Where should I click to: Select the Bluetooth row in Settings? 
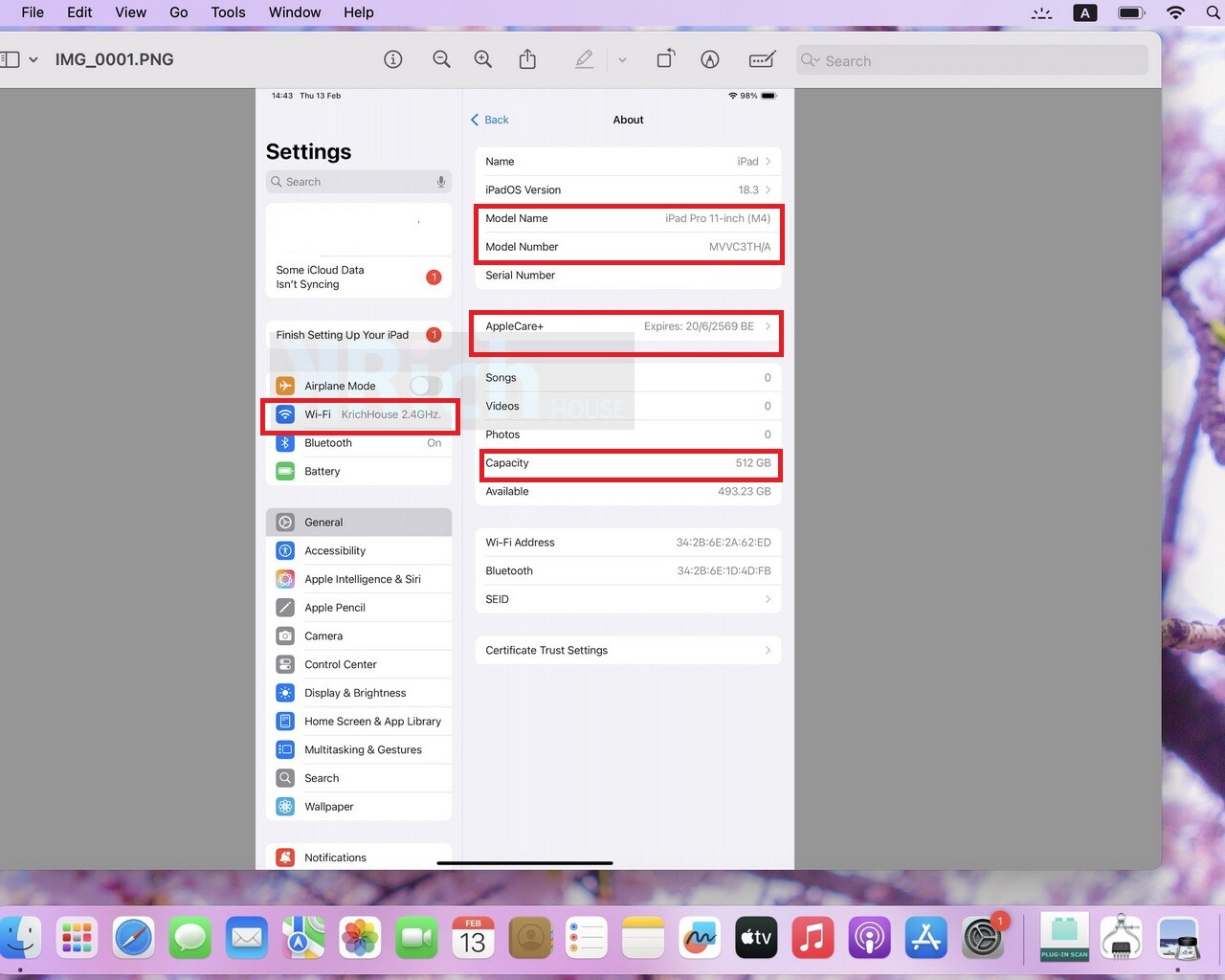[359, 443]
